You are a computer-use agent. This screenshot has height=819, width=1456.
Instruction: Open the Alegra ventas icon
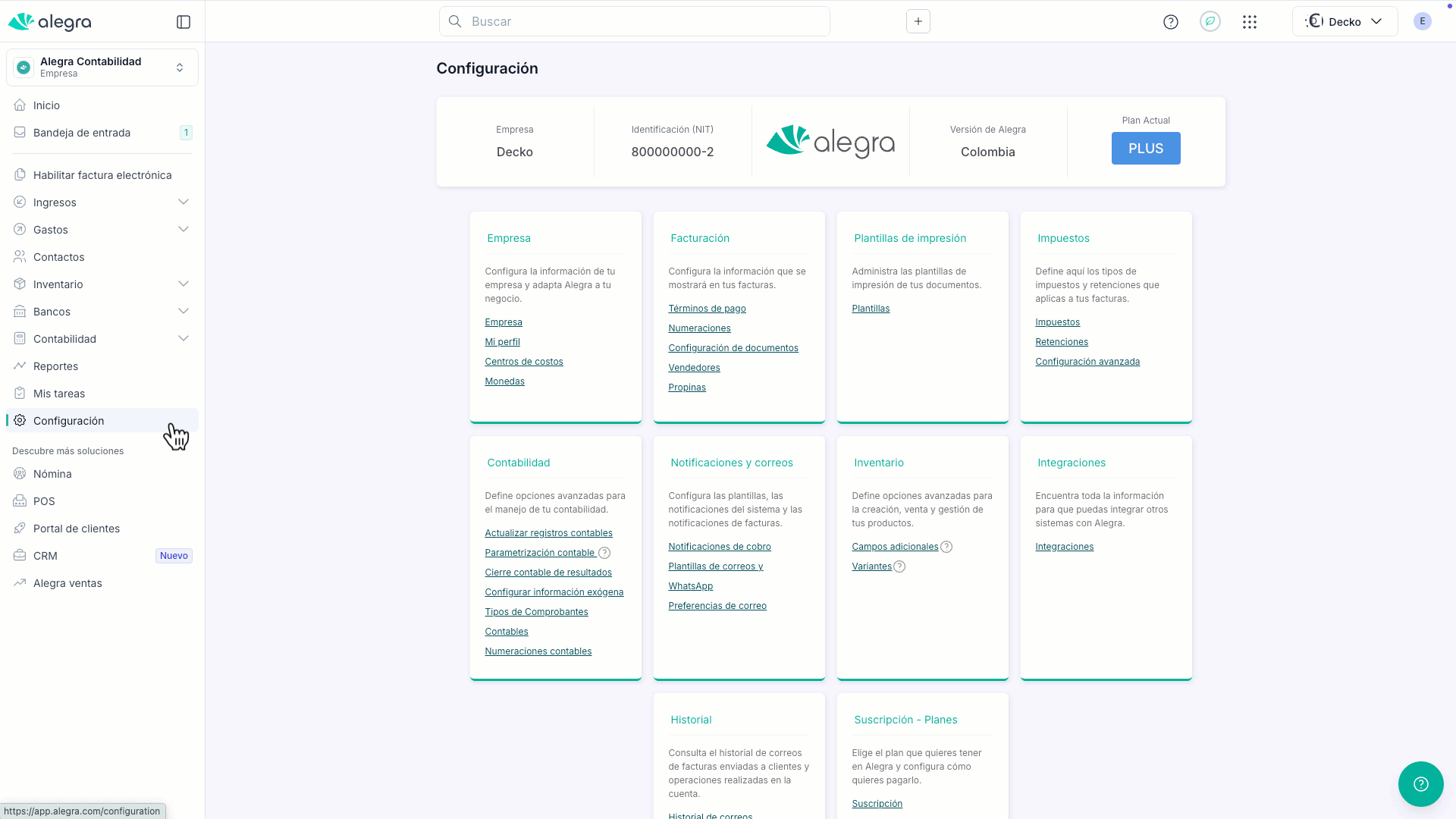(19, 582)
